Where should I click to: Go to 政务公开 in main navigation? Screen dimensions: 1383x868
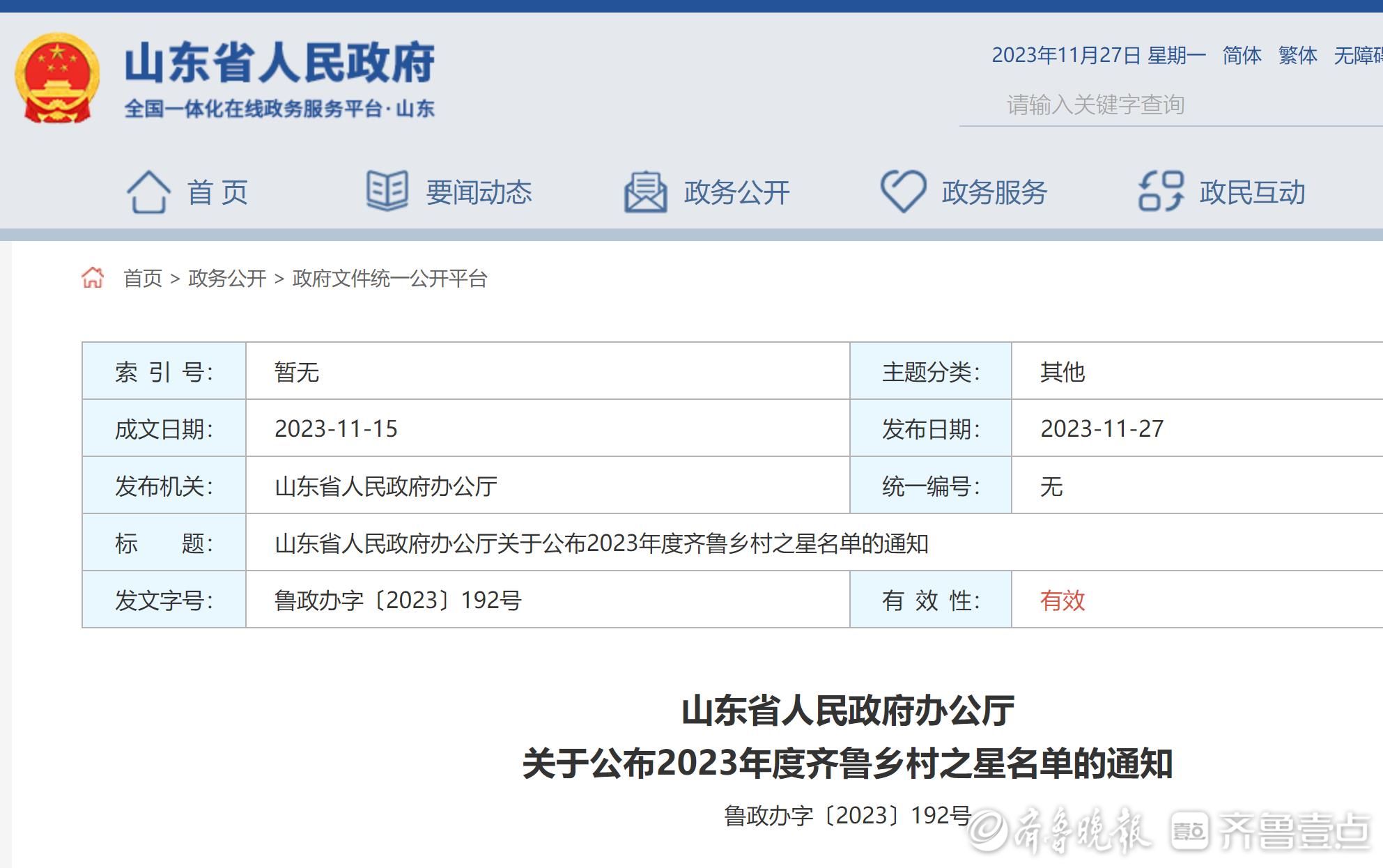pyautogui.click(x=736, y=192)
